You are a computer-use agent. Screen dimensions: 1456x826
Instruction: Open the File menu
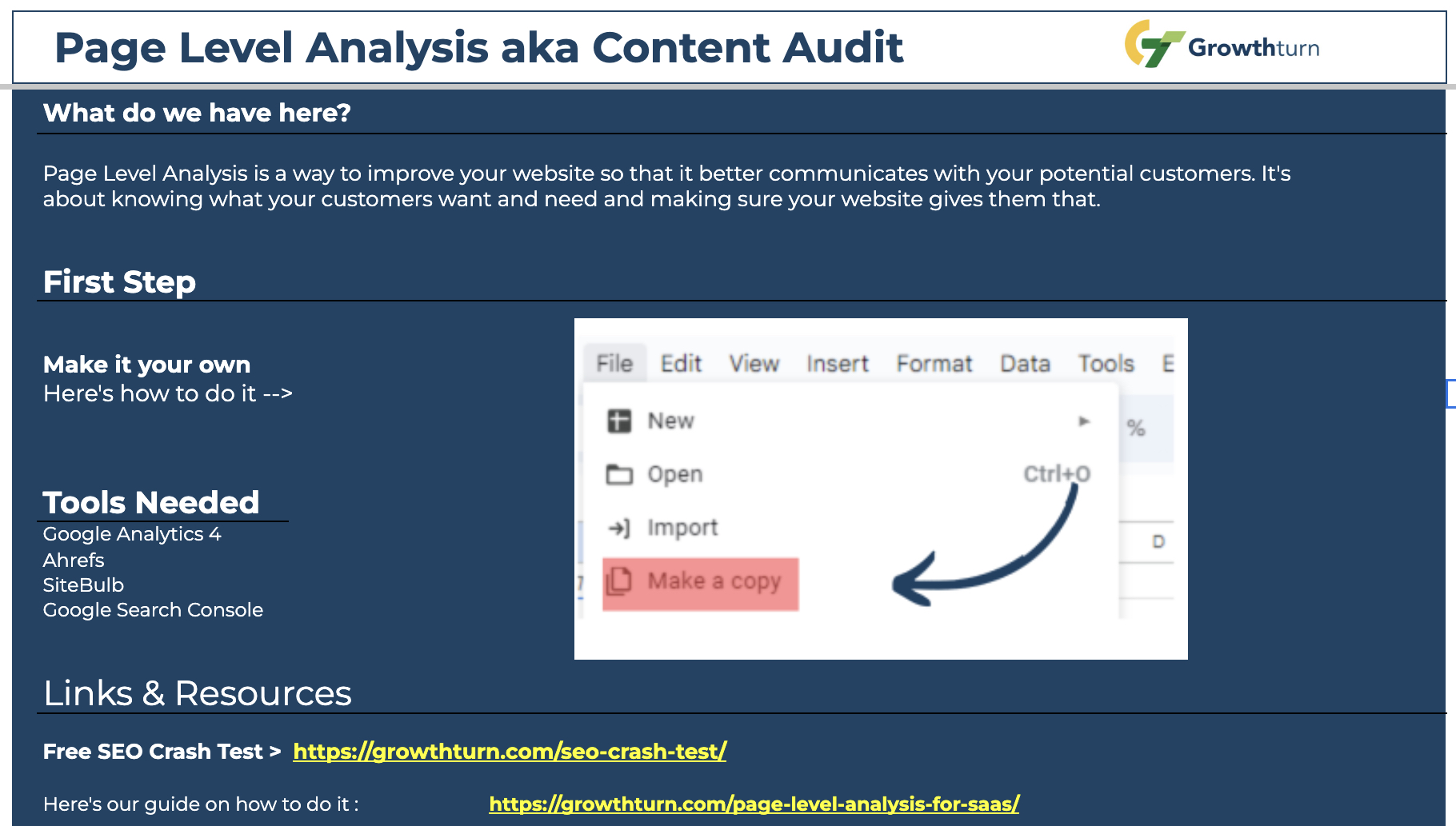(614, 363)
